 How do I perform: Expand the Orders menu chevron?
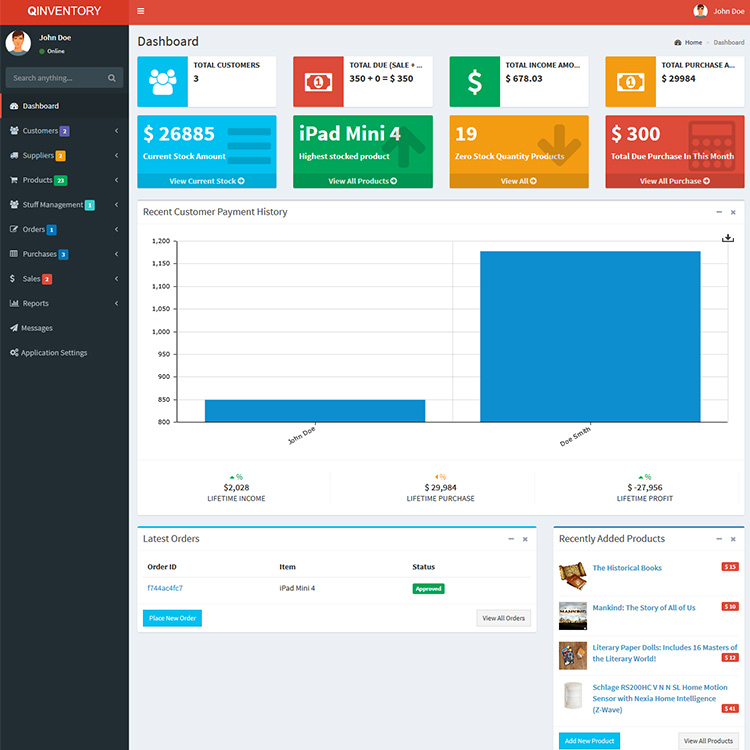pos(116,229)
